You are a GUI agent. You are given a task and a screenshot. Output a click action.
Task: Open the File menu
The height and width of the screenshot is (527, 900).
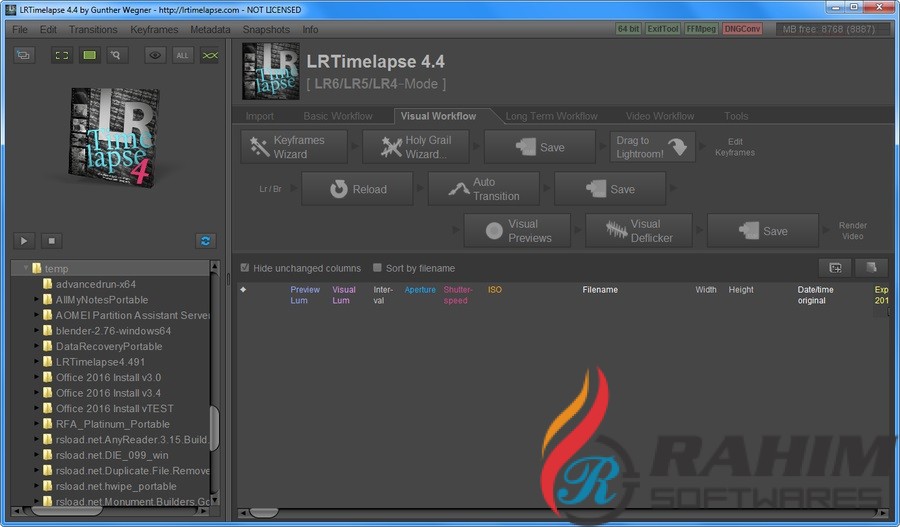coord(20,29)
